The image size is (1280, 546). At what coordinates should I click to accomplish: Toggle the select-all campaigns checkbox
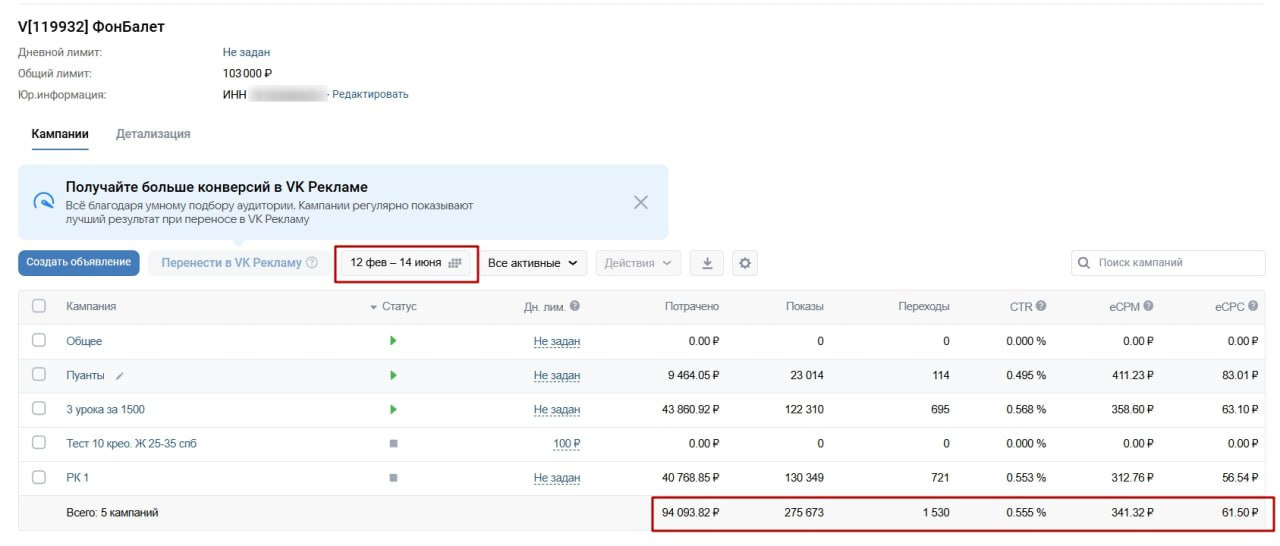tap(39, 306)
